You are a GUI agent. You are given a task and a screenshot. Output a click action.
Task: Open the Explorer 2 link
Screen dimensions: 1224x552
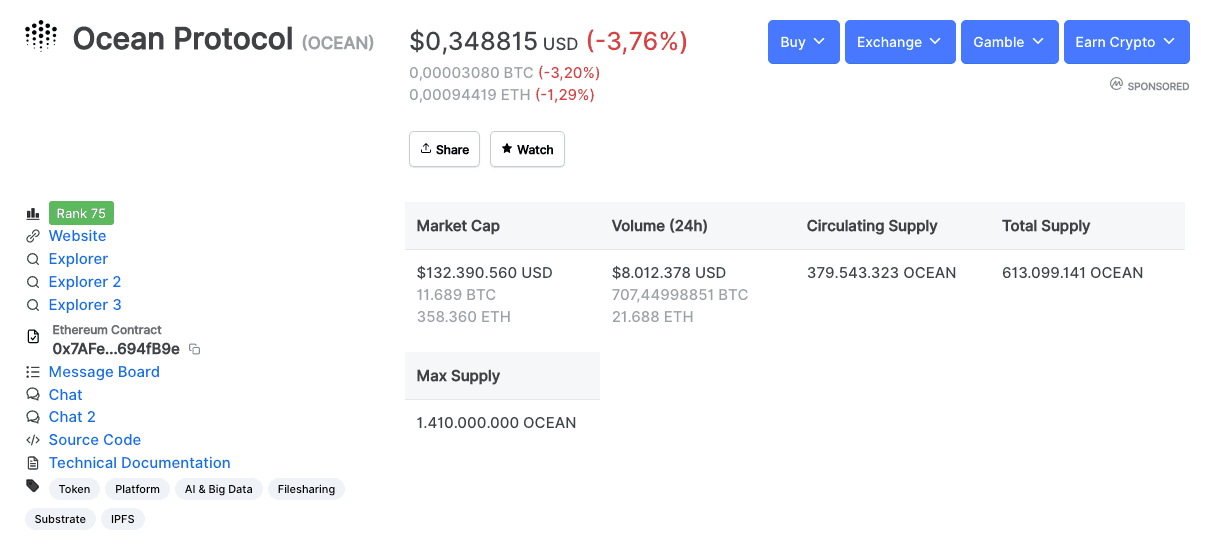[85, 282]
